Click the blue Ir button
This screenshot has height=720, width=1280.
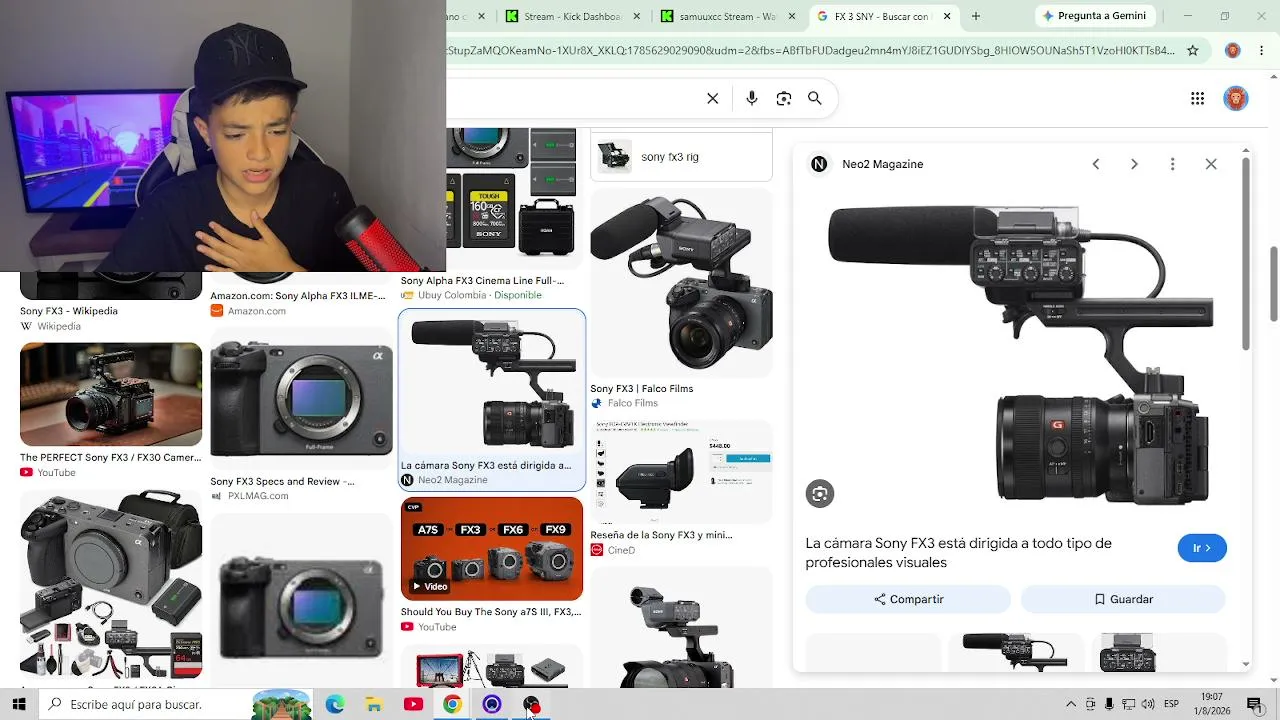point(1202,548)
